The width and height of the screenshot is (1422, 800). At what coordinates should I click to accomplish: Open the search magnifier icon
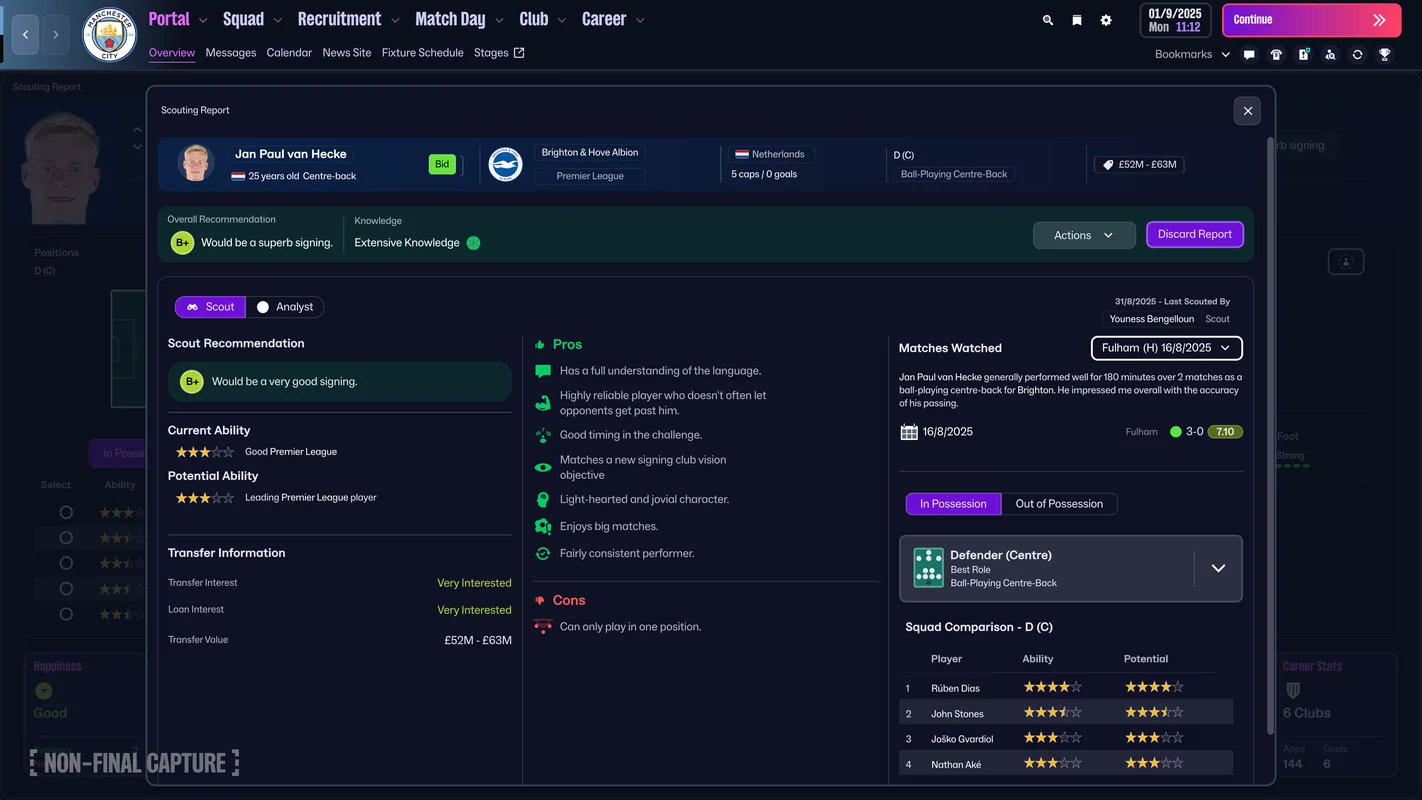[x=1048, y=20]
